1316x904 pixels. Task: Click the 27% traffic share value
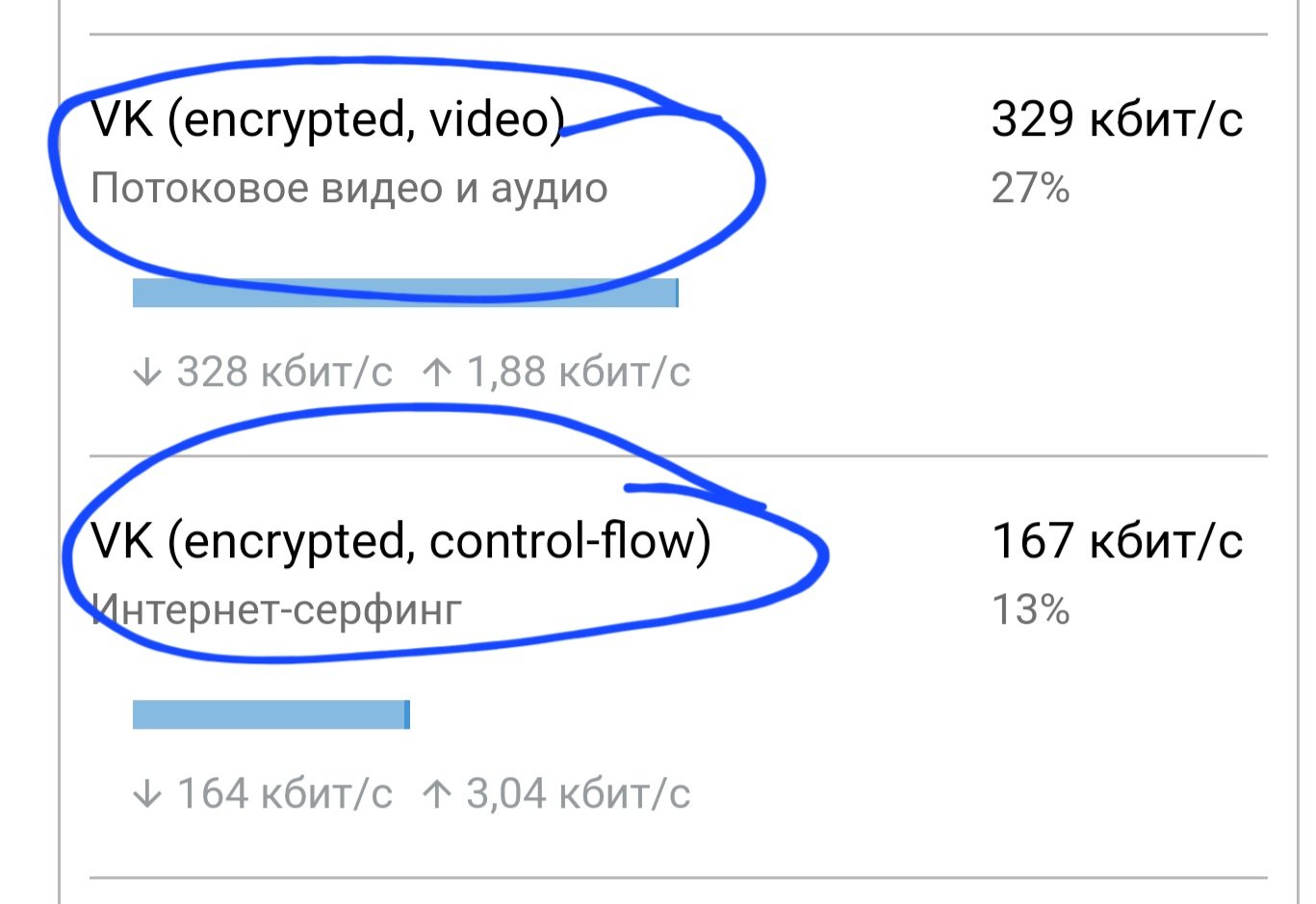pos(1030,189)
